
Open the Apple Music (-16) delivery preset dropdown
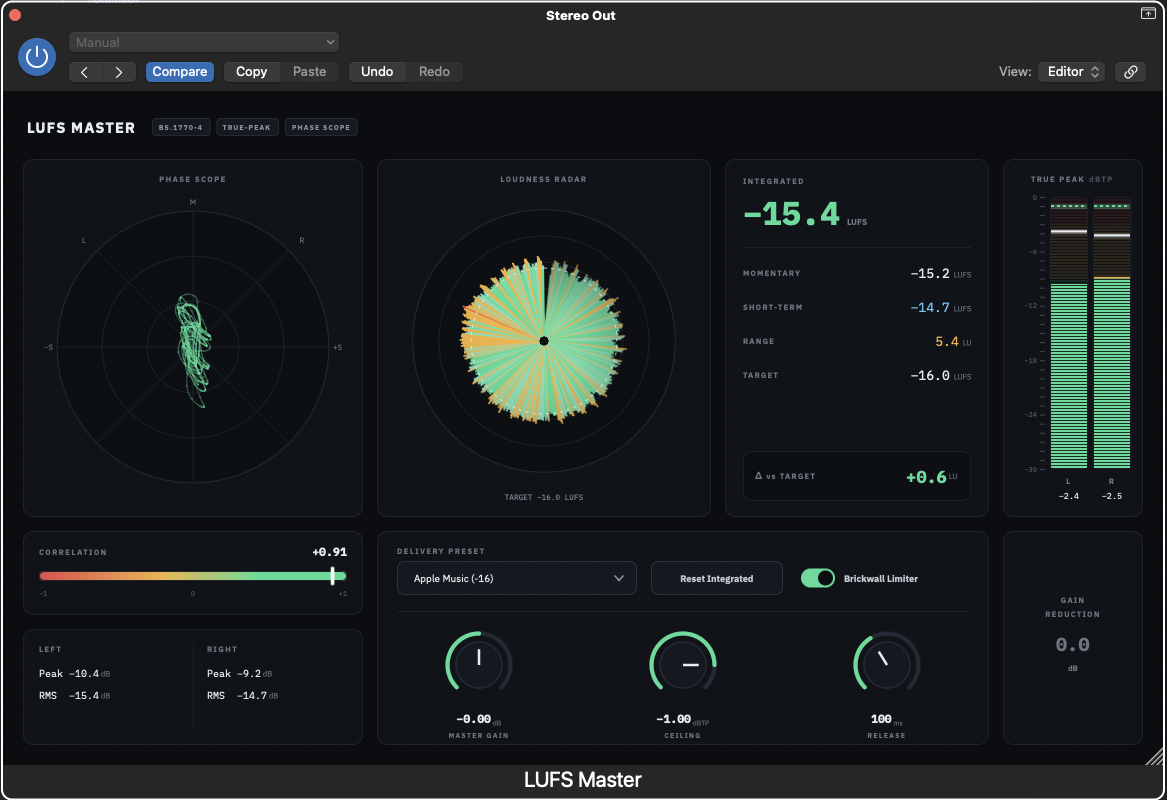tap(517, 578)
